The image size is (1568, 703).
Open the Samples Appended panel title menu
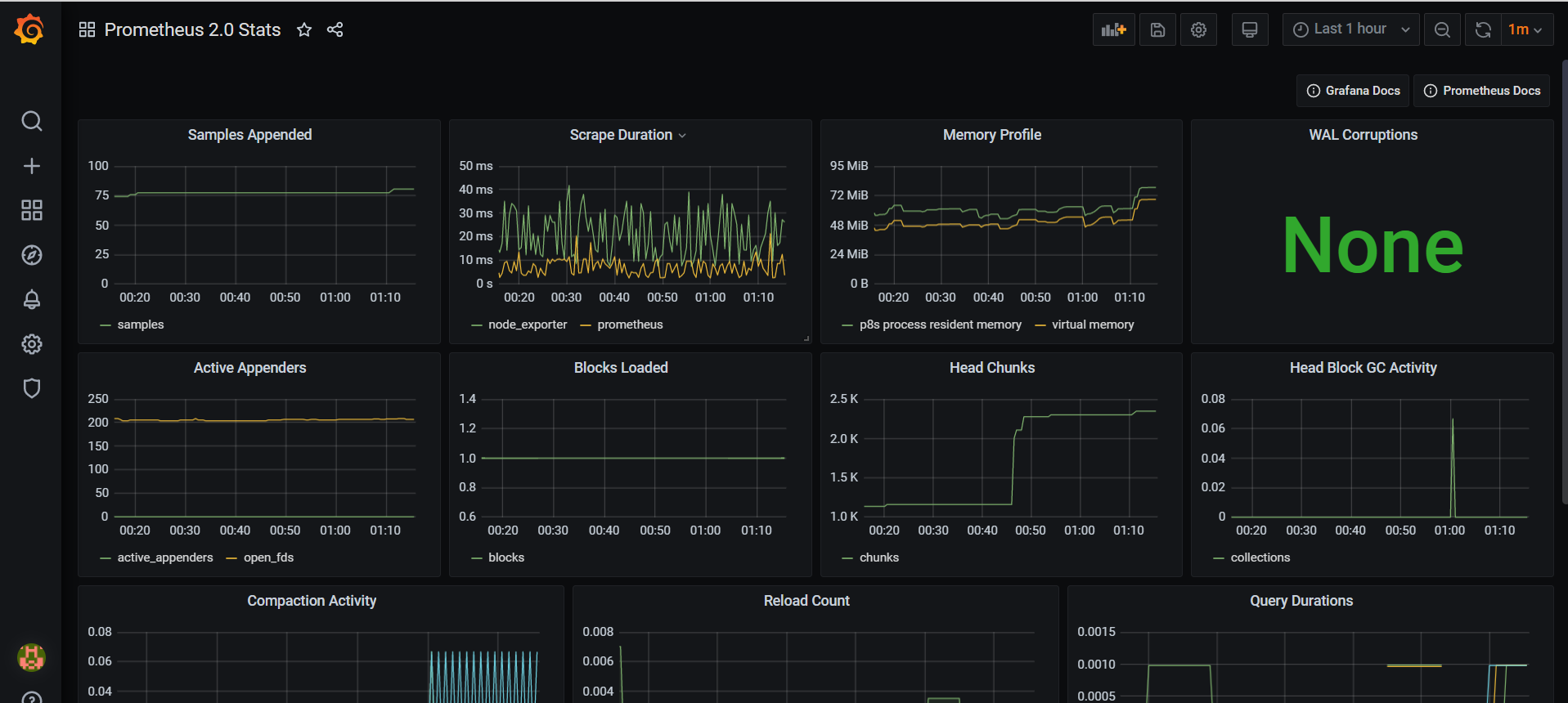[x=249, y=135]
